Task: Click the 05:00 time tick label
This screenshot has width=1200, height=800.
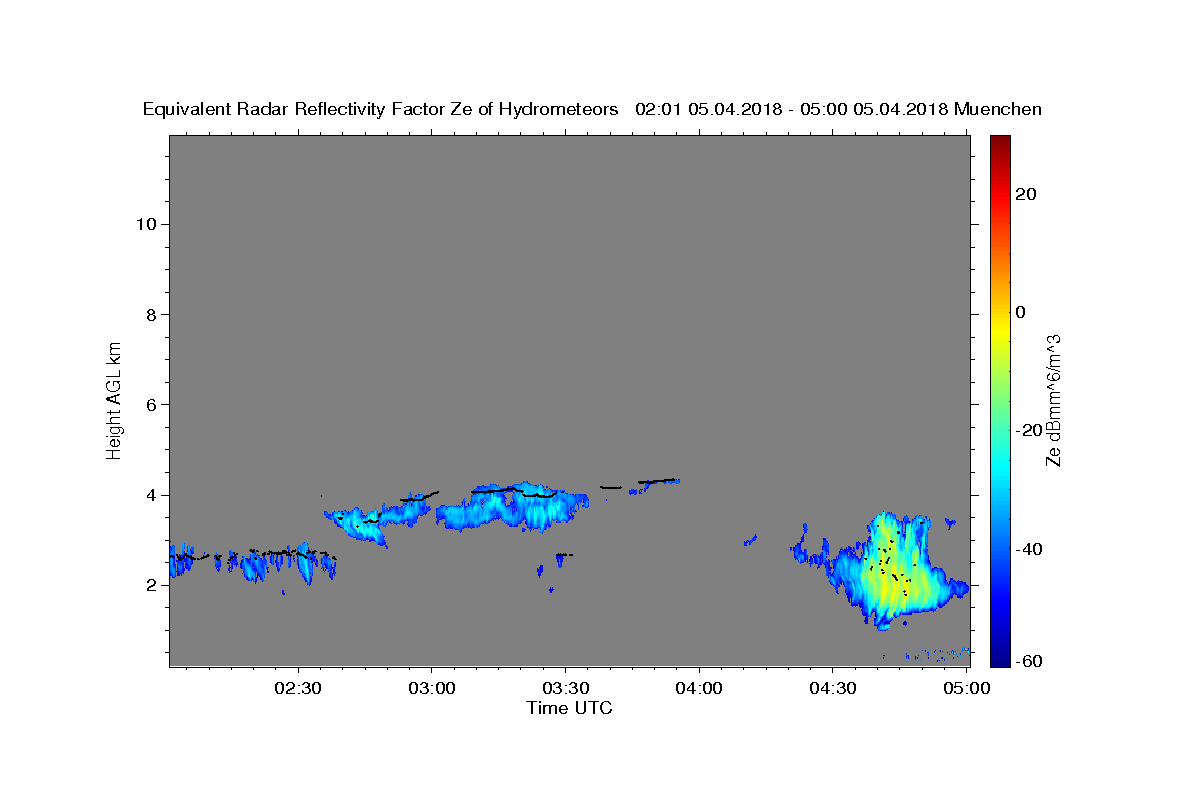Action: [966, 689]
